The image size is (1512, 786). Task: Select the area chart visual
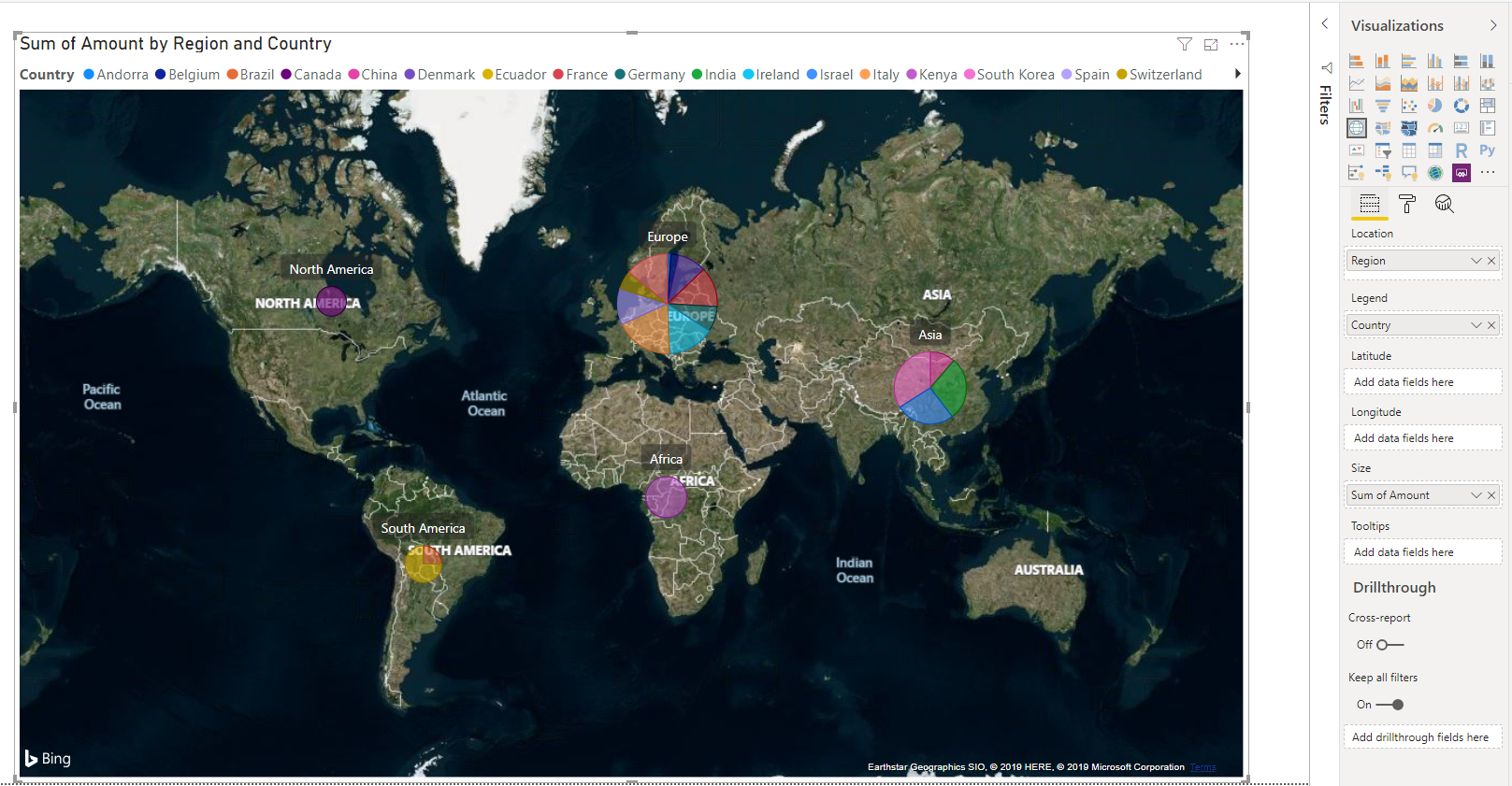coord(1383,83)
